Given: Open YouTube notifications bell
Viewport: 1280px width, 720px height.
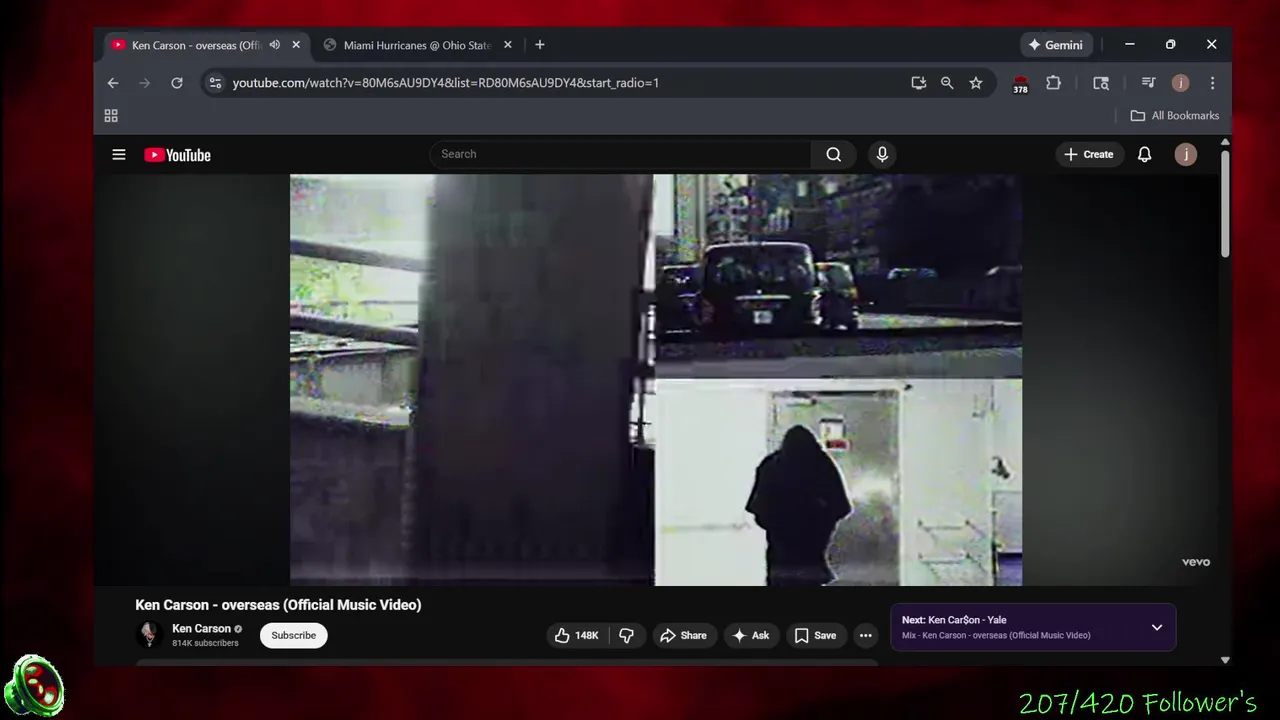Looking at the screenshot, I should coord(1145,154).
